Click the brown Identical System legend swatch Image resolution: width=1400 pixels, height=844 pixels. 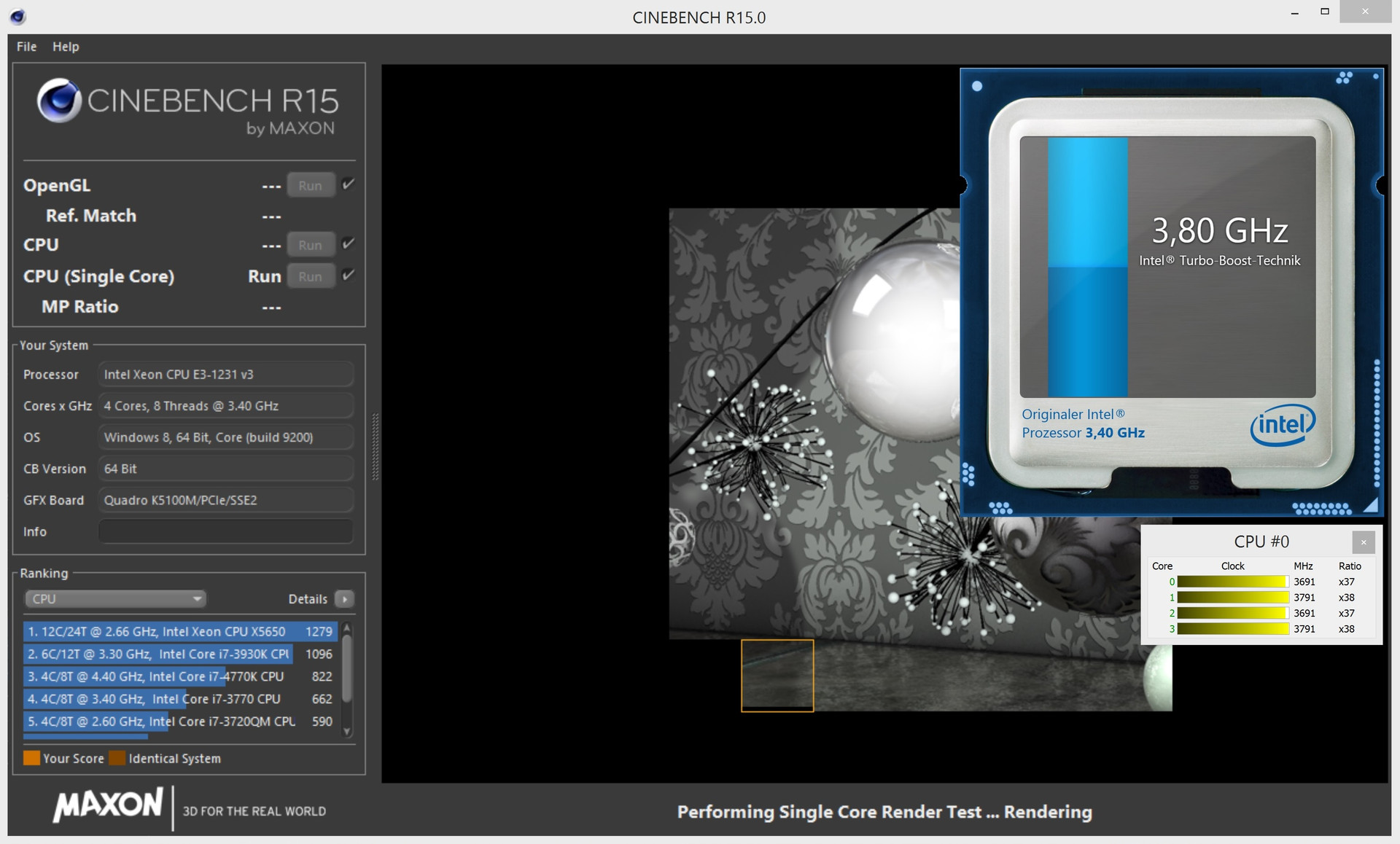117,758
